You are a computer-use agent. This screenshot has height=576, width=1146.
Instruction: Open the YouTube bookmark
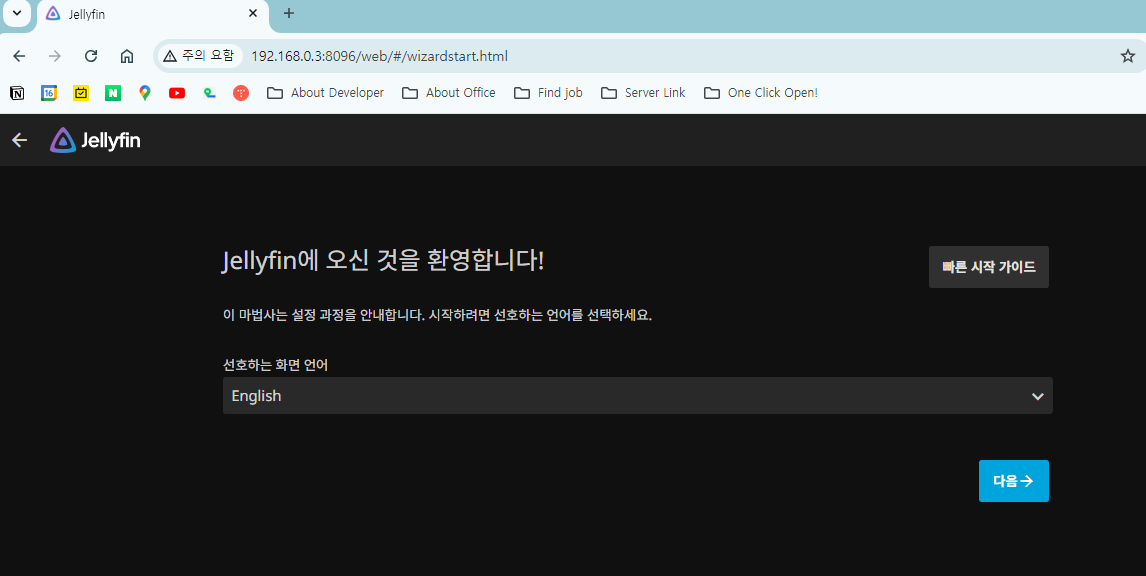pyautogui.click(x=177, y=93)
